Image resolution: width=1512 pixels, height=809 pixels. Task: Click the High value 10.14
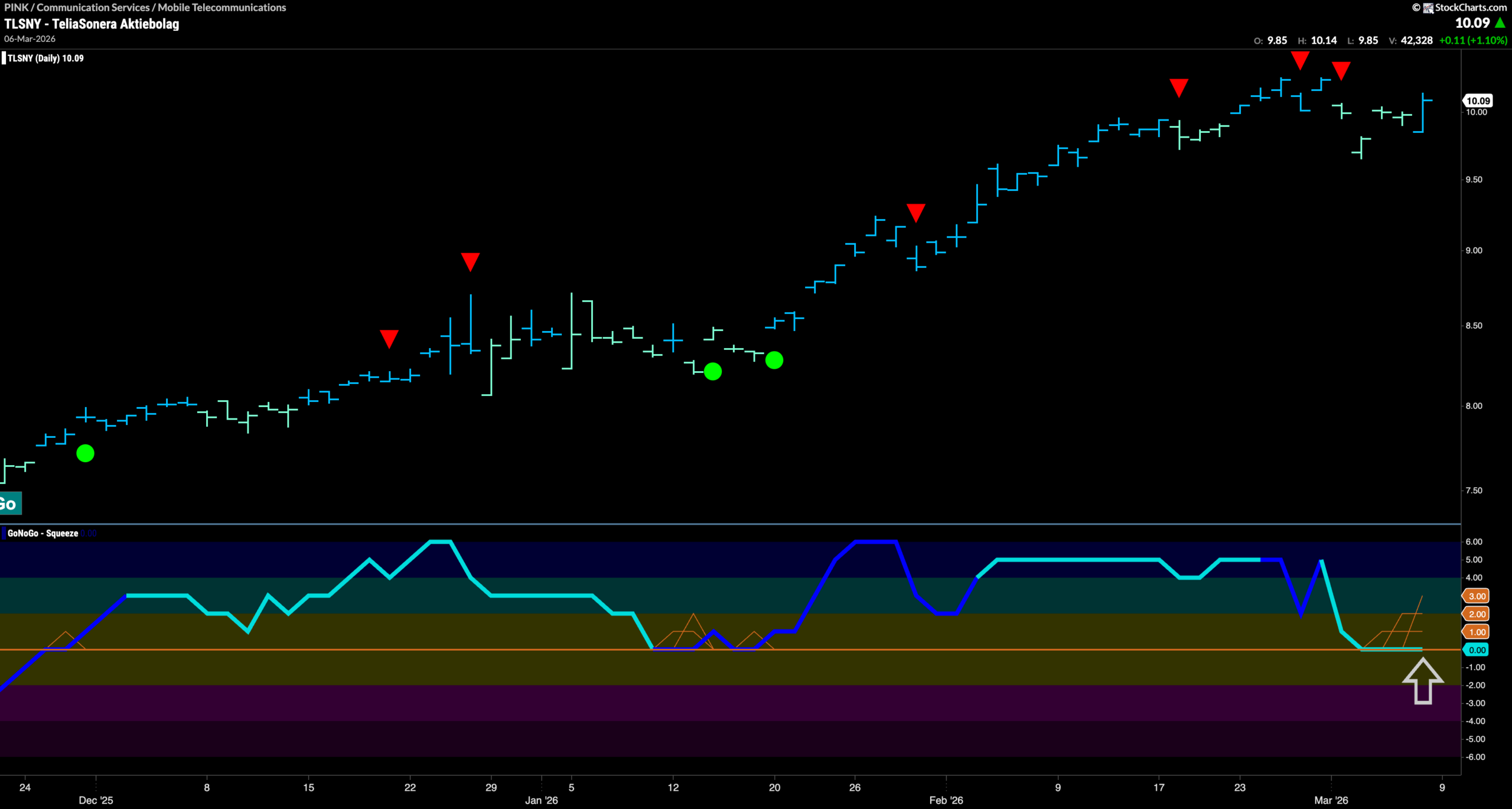click(1324, 40)
